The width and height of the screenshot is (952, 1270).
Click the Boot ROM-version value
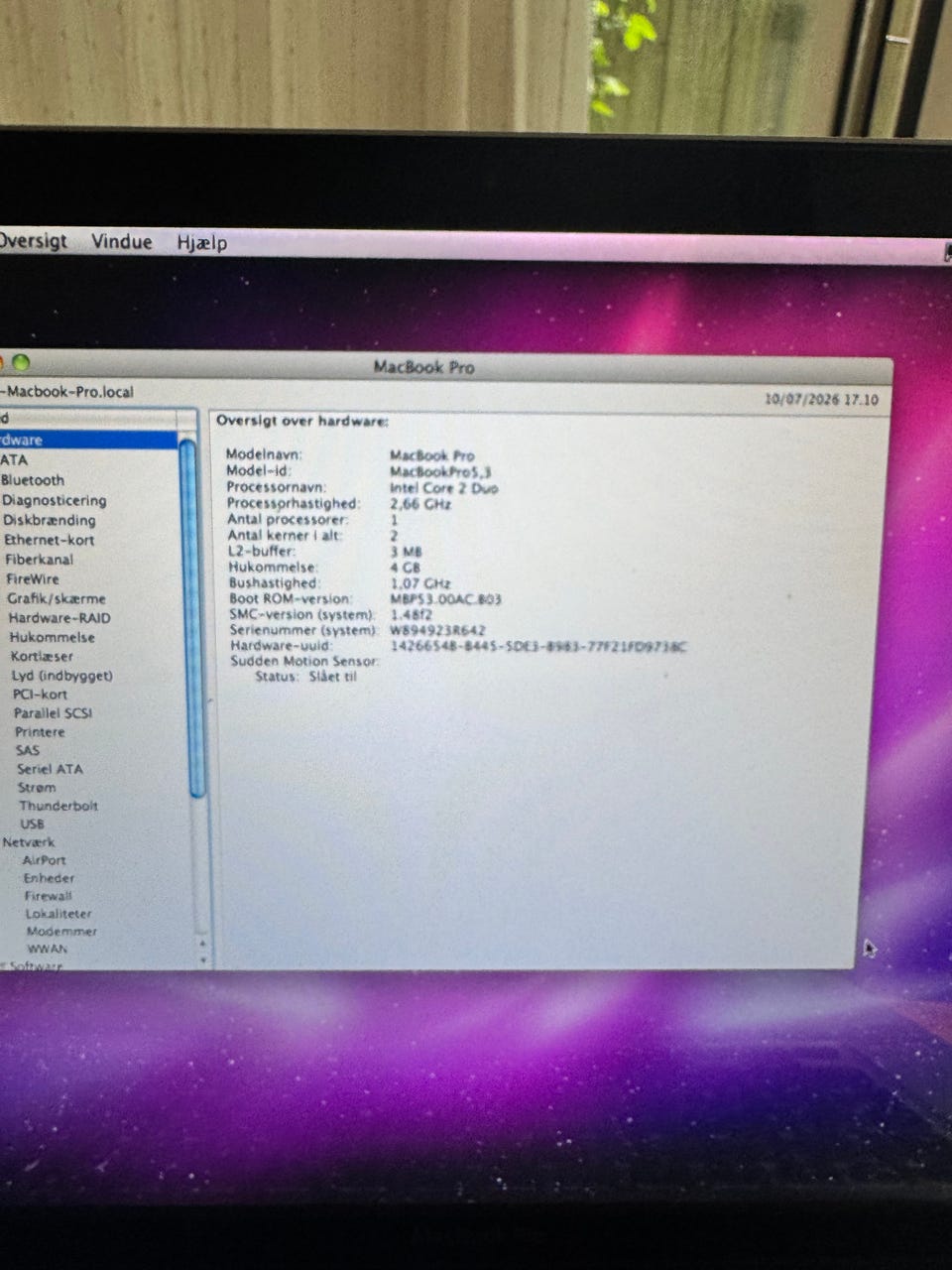[446, 598]
